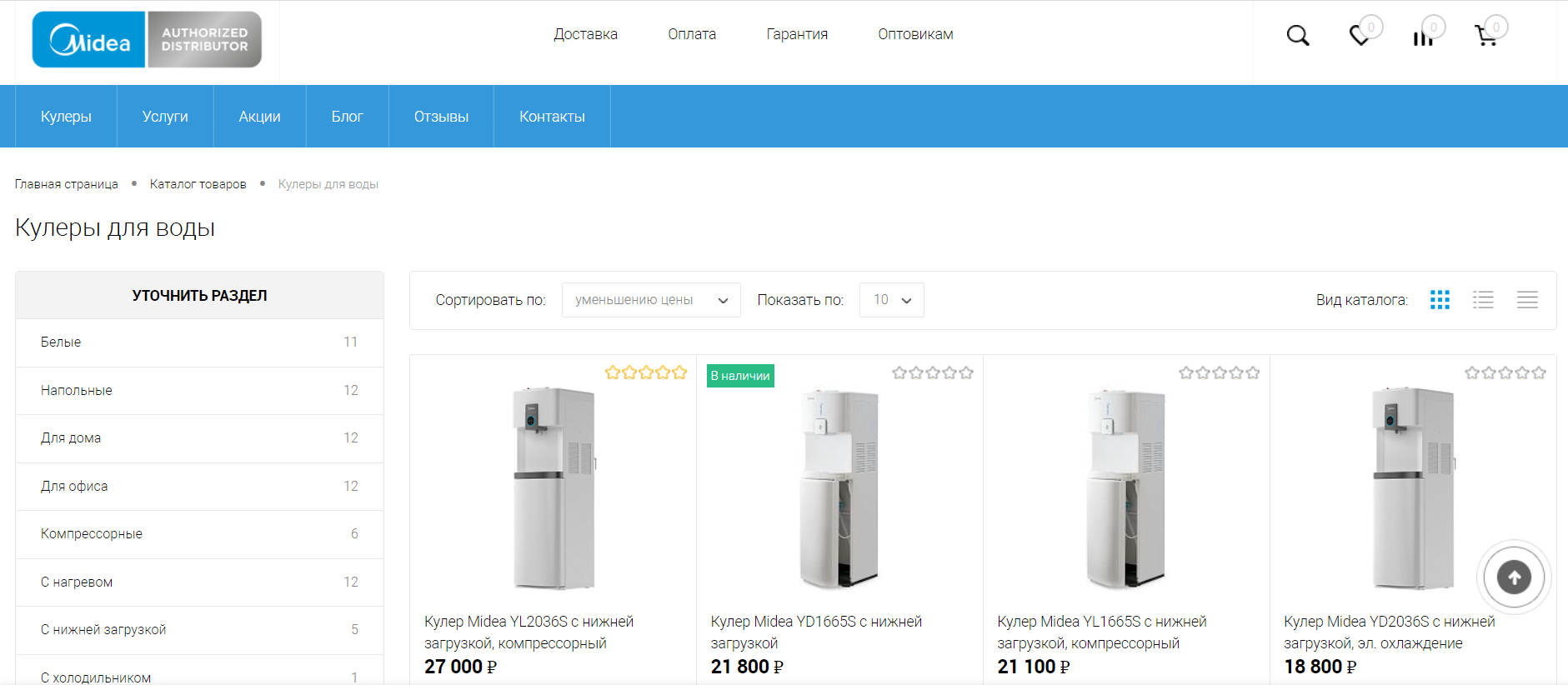1568x685 pixels.
Task: Switch to the compact table catalog view
Action: [x=1527, y=300]
